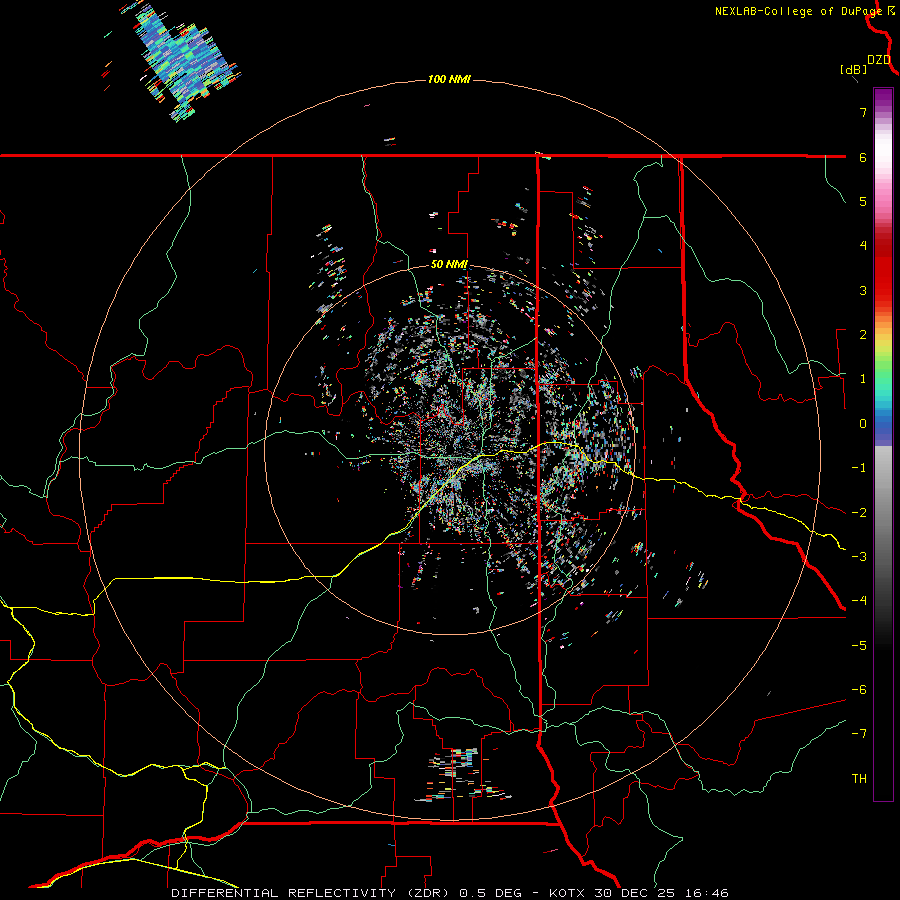Click the 0.5 DEG elevation label

click(x=490, y=893)
